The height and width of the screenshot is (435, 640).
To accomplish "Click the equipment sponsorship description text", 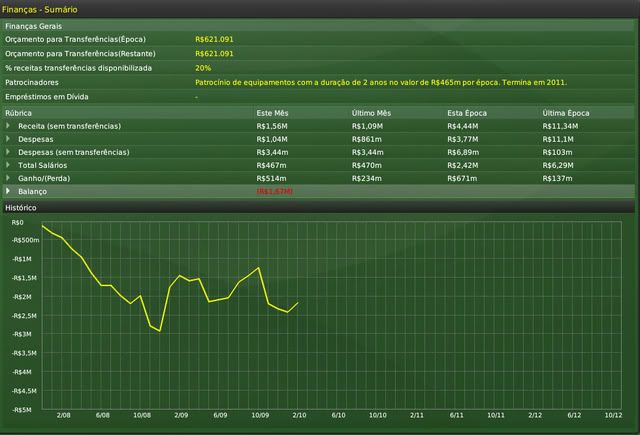I will (x=381, y=82).
